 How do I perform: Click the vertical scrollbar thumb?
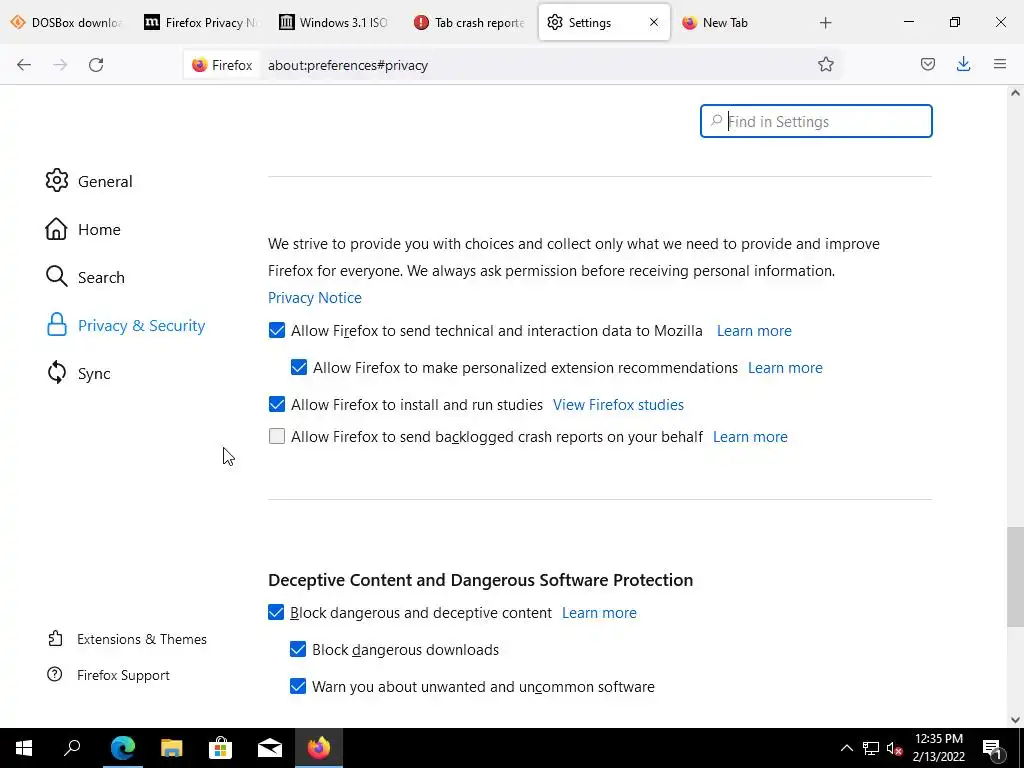click(1015, 577)
